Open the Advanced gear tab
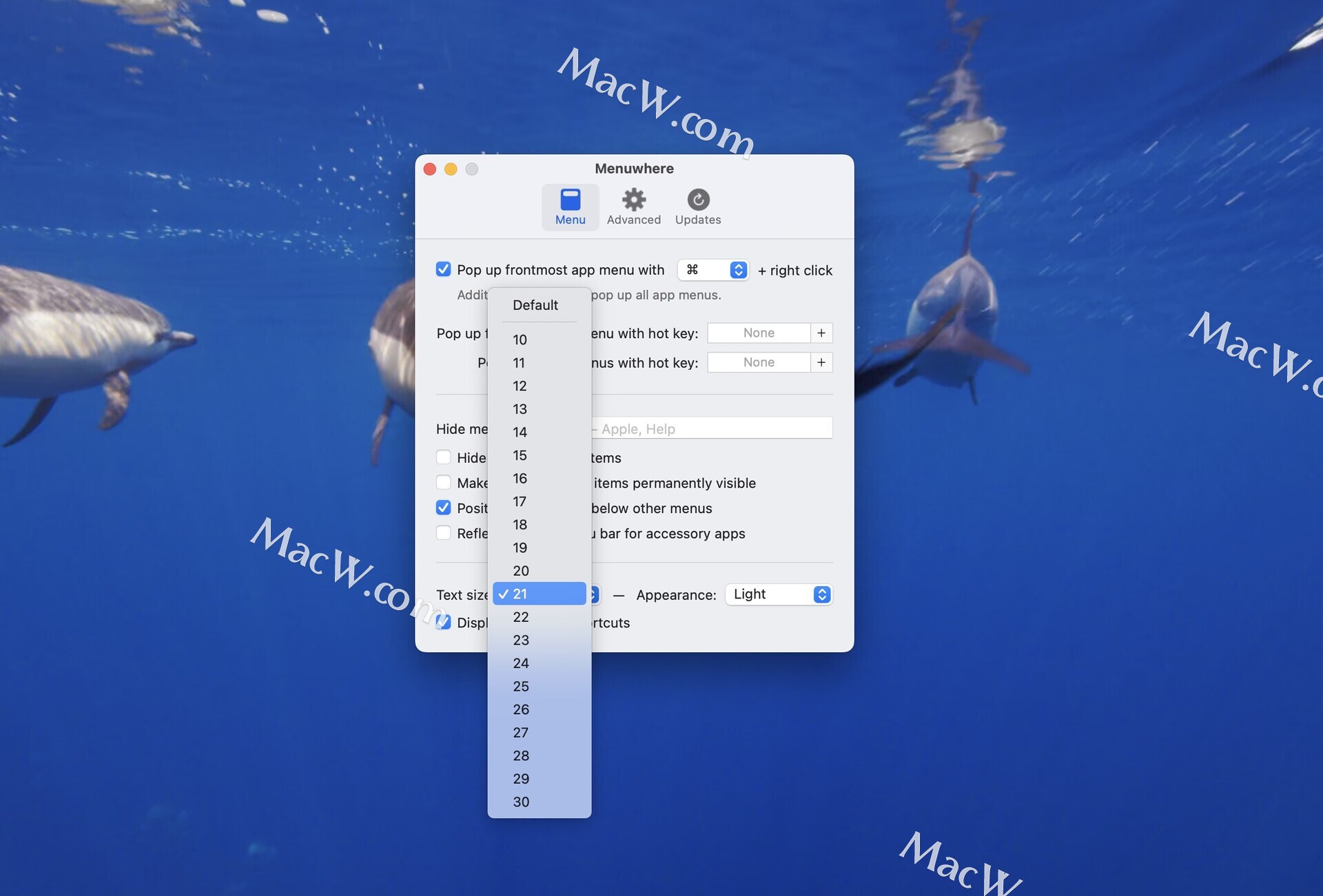 633,207
